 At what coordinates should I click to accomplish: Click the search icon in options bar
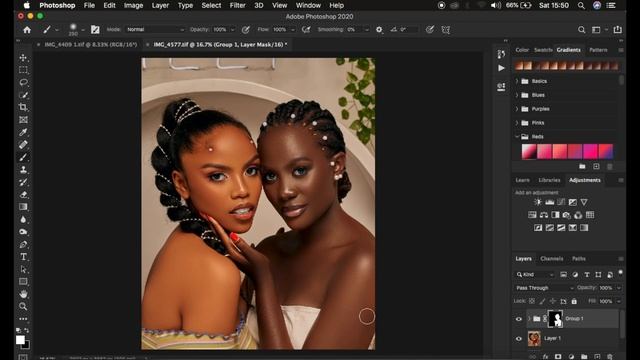click(582, 29)
